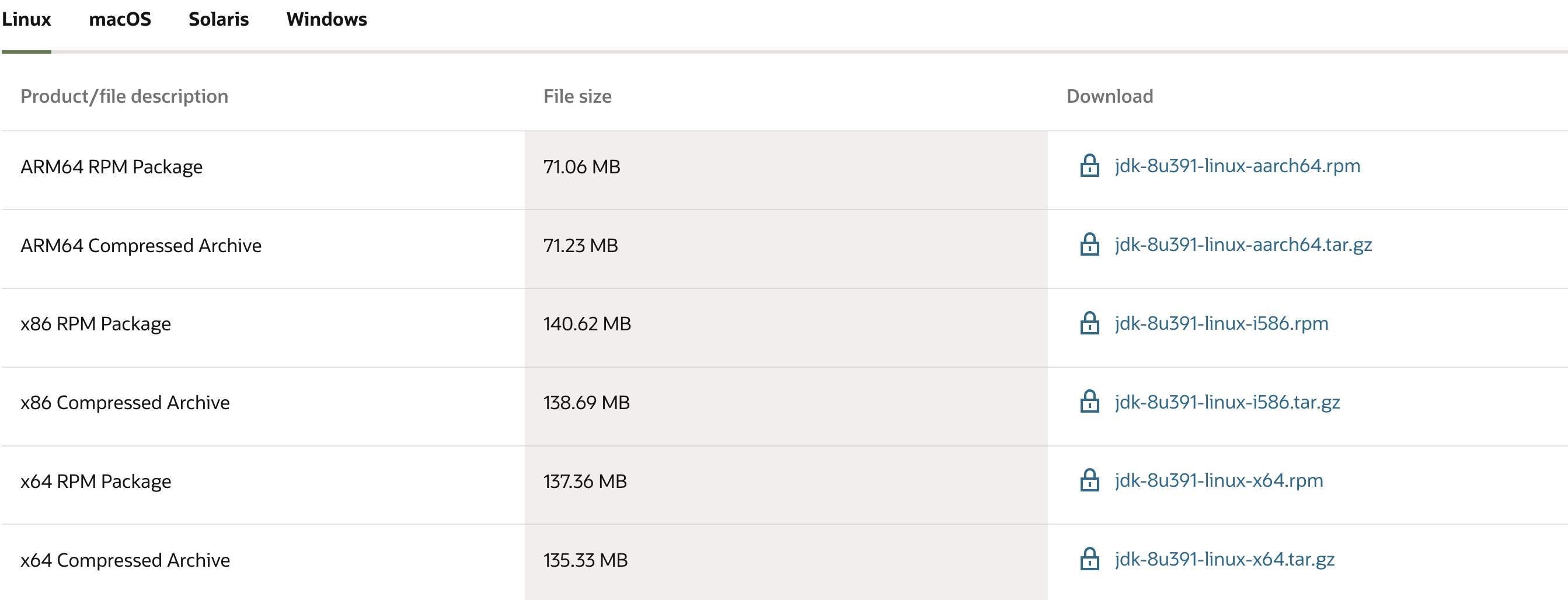The image size is (1568, 600).
Task: Click the '137.36 MB' file size
Action: 584,482
